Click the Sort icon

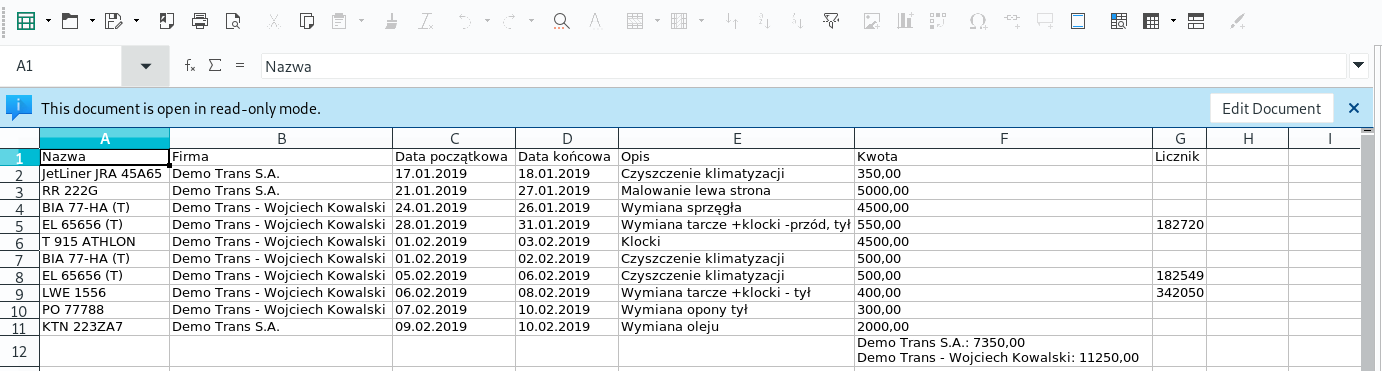click(731, 20)
